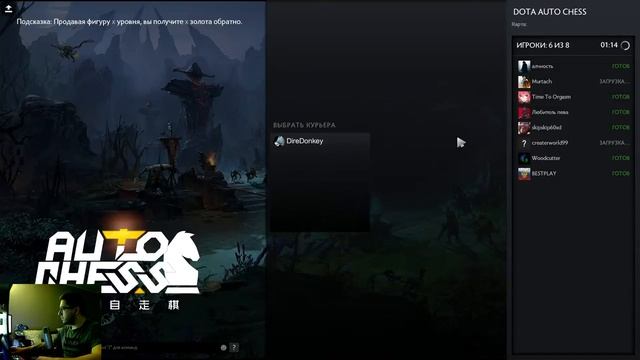Open the question mark help button near chat

pyautogui.click(x=234, y=347)
